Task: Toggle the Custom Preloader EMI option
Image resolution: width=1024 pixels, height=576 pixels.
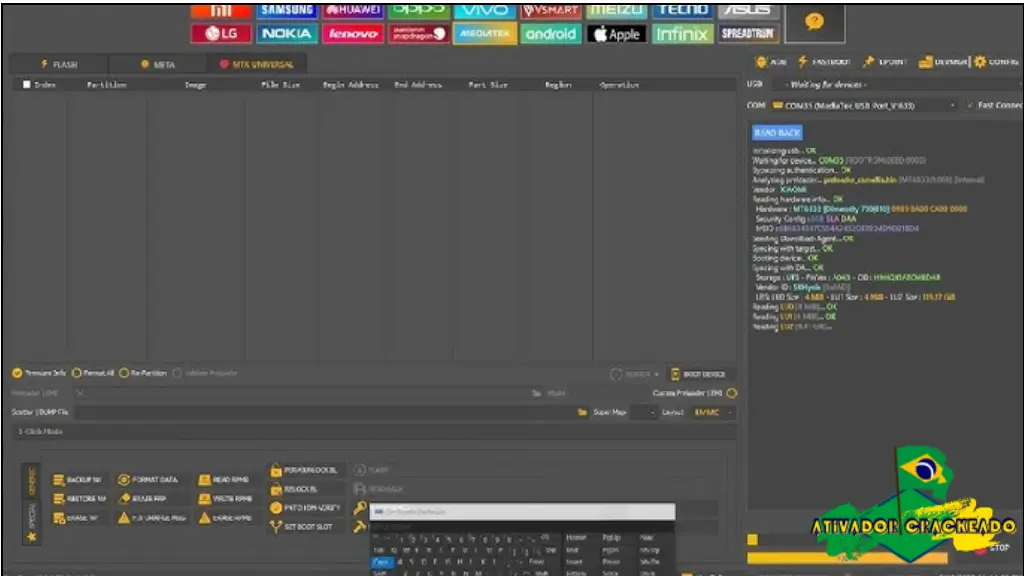Action: 731,393
